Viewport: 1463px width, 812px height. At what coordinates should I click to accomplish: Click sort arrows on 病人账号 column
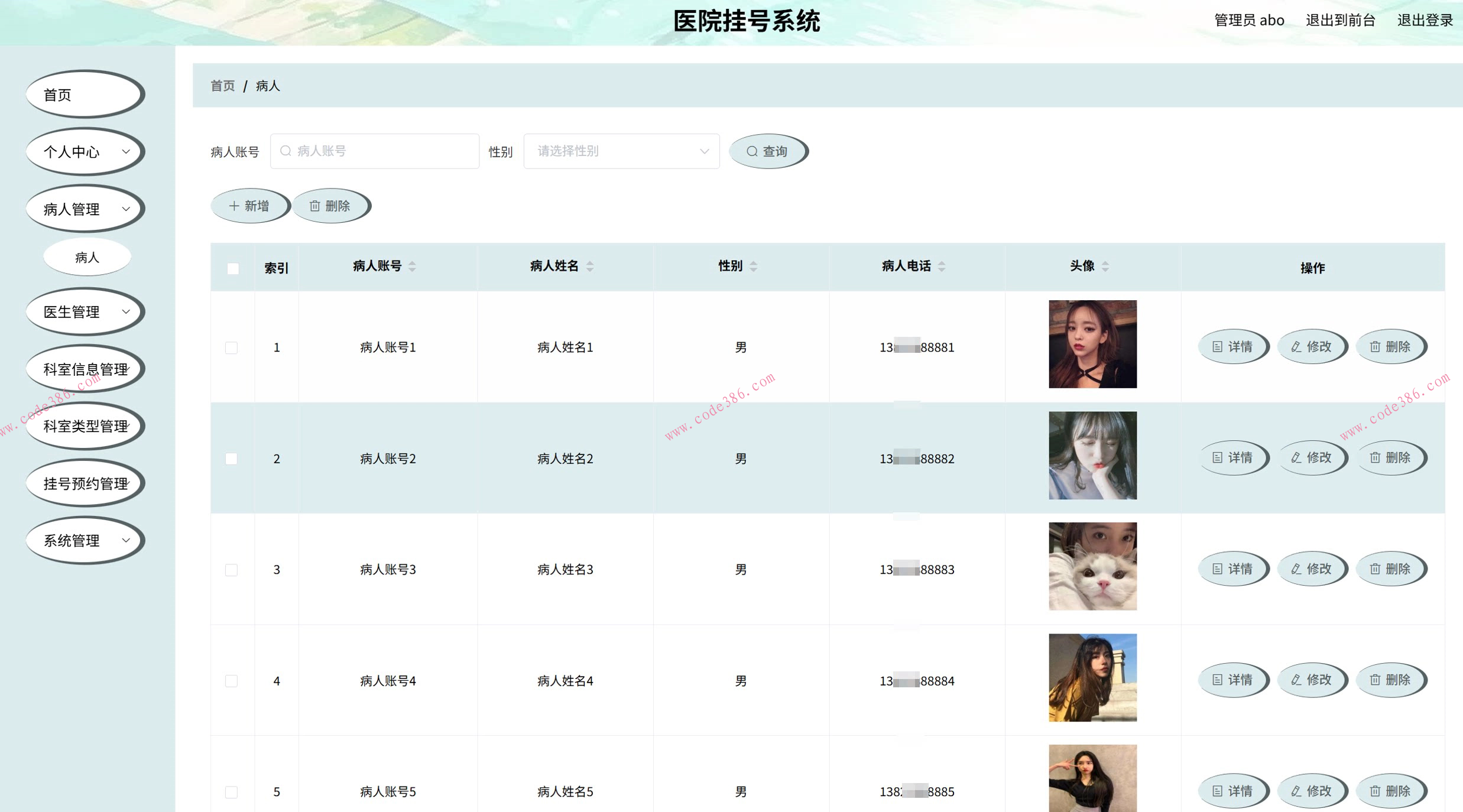pyautogui.click(x=412, y=267)
